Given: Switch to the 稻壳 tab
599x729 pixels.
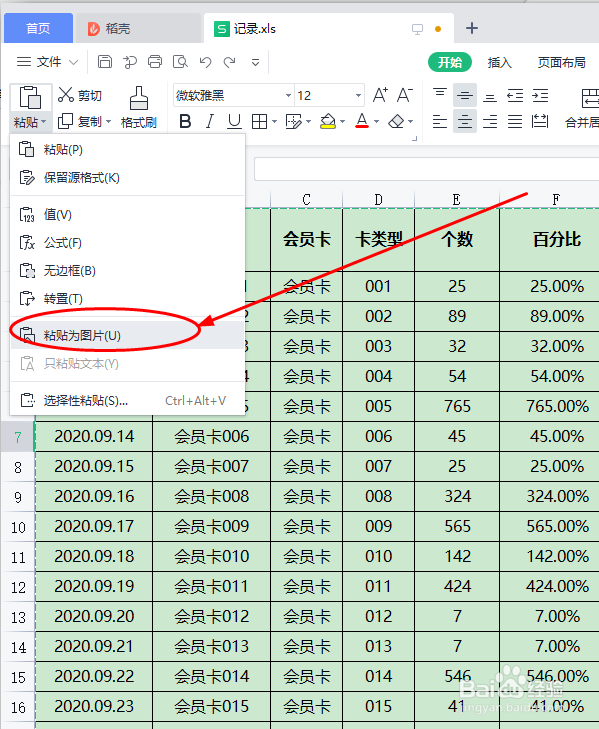Looking at the screenshot, I should (x=138, y=28).
